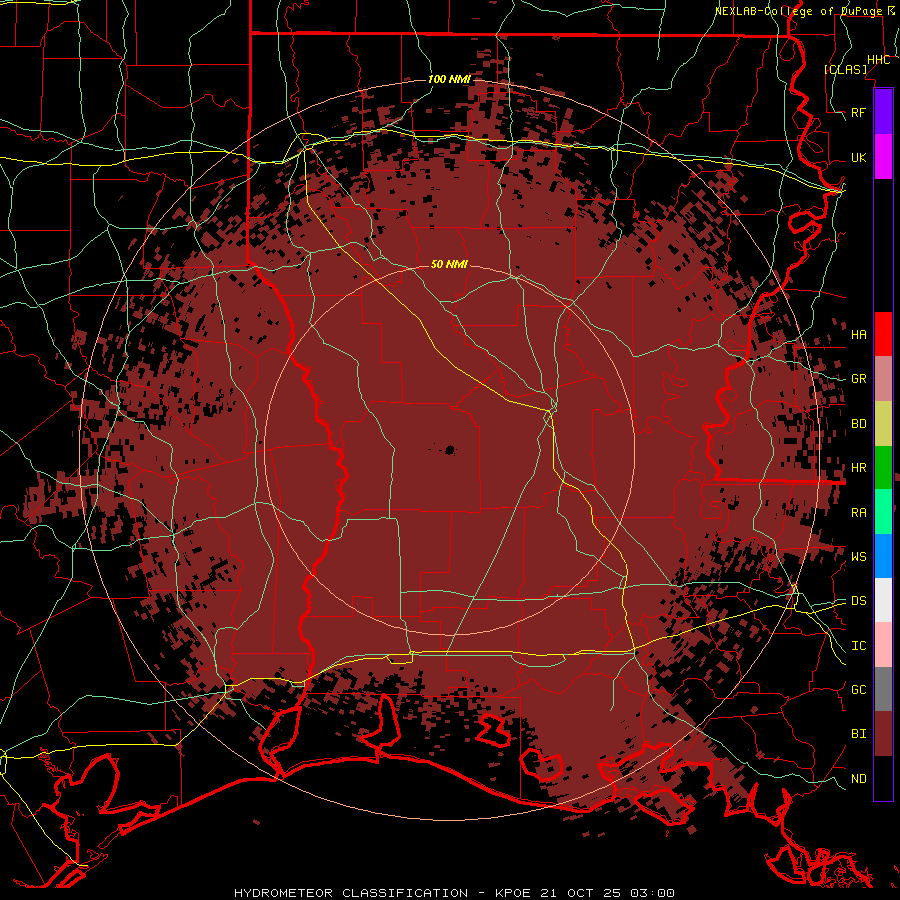Select the GC gray legend swatch
This screenshot has width=900, height=900.
pyautogui.click(x=883, y=689)
